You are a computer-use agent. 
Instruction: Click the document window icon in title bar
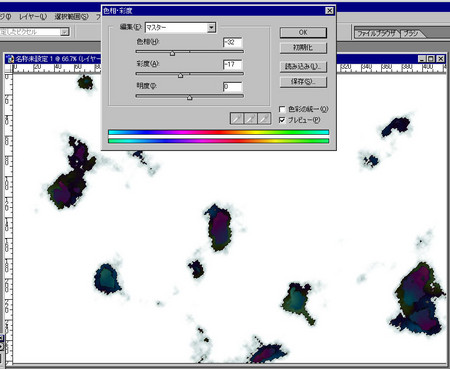pos(10,59)
